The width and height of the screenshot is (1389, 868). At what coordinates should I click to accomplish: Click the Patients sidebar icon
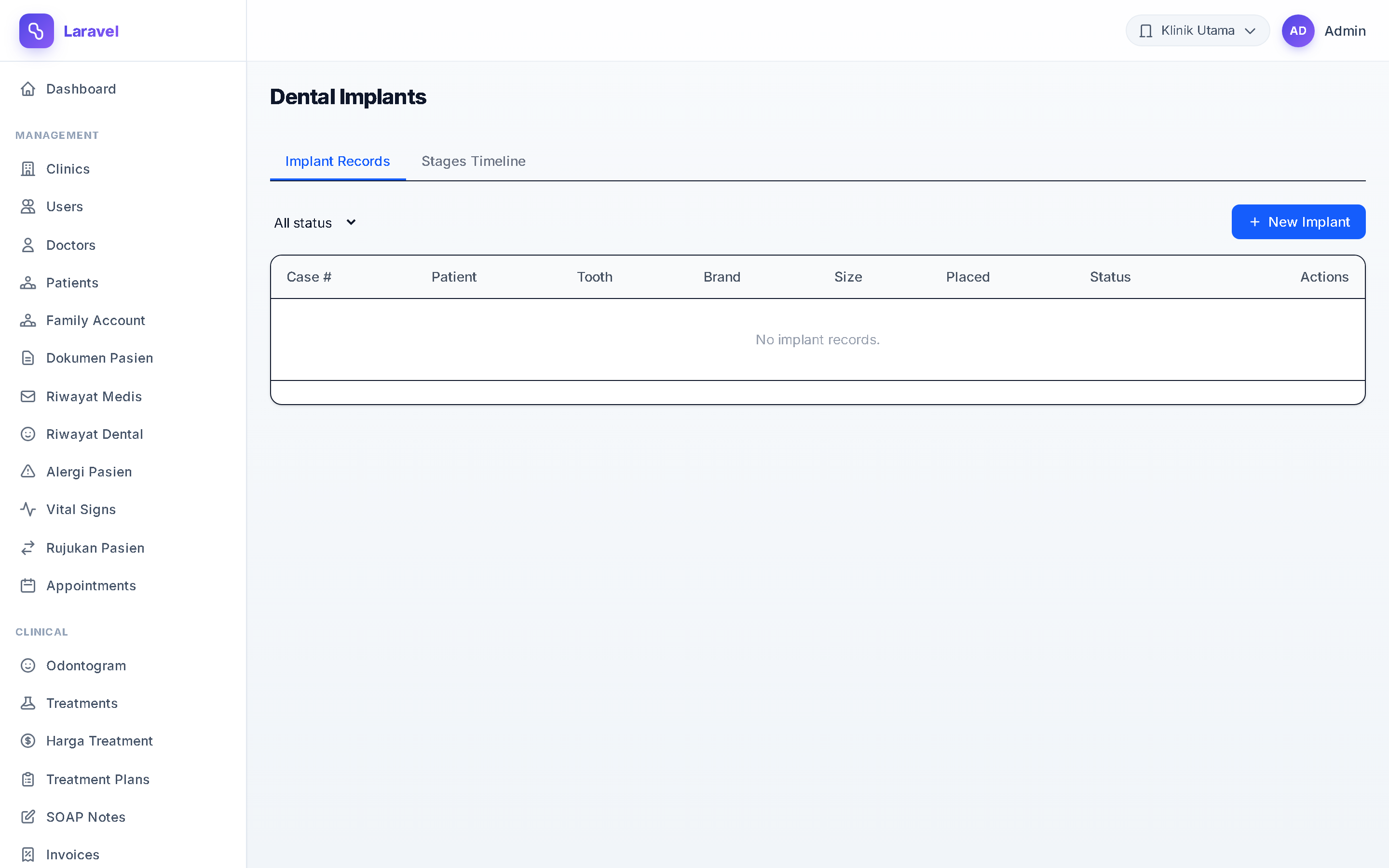[27, 283]
